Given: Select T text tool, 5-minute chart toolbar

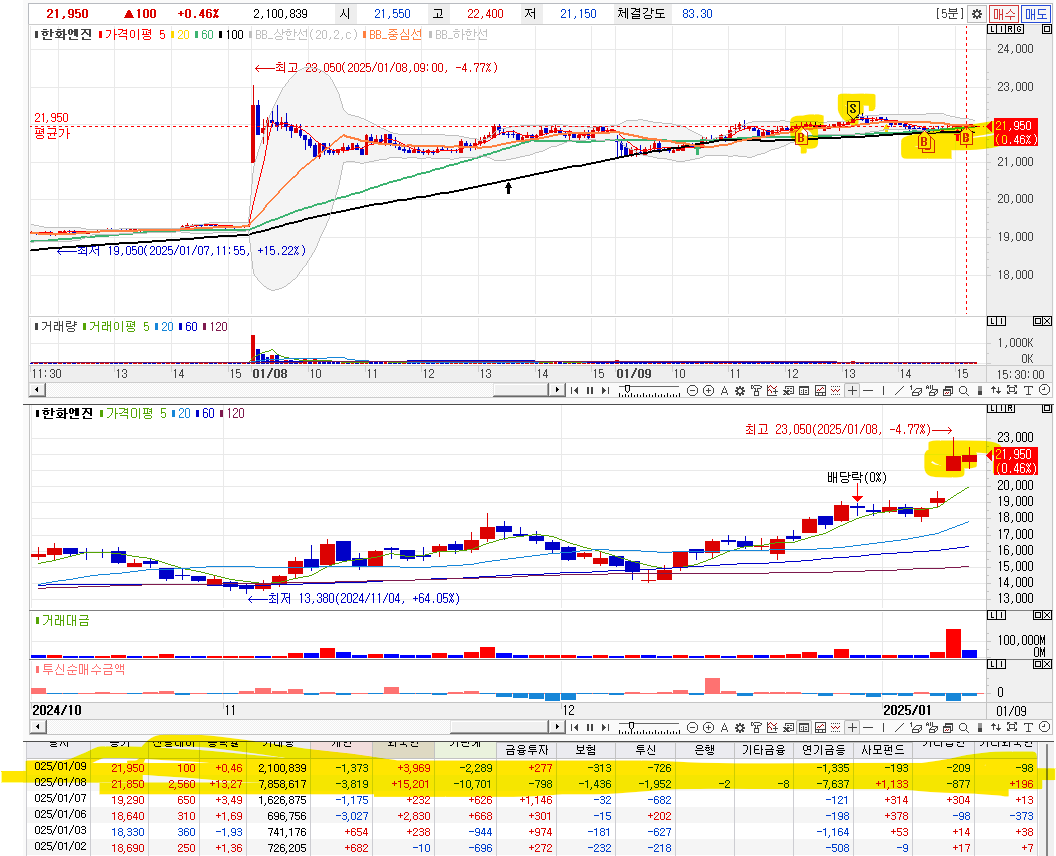Looking at the screenshot, I should (1028, 391).
